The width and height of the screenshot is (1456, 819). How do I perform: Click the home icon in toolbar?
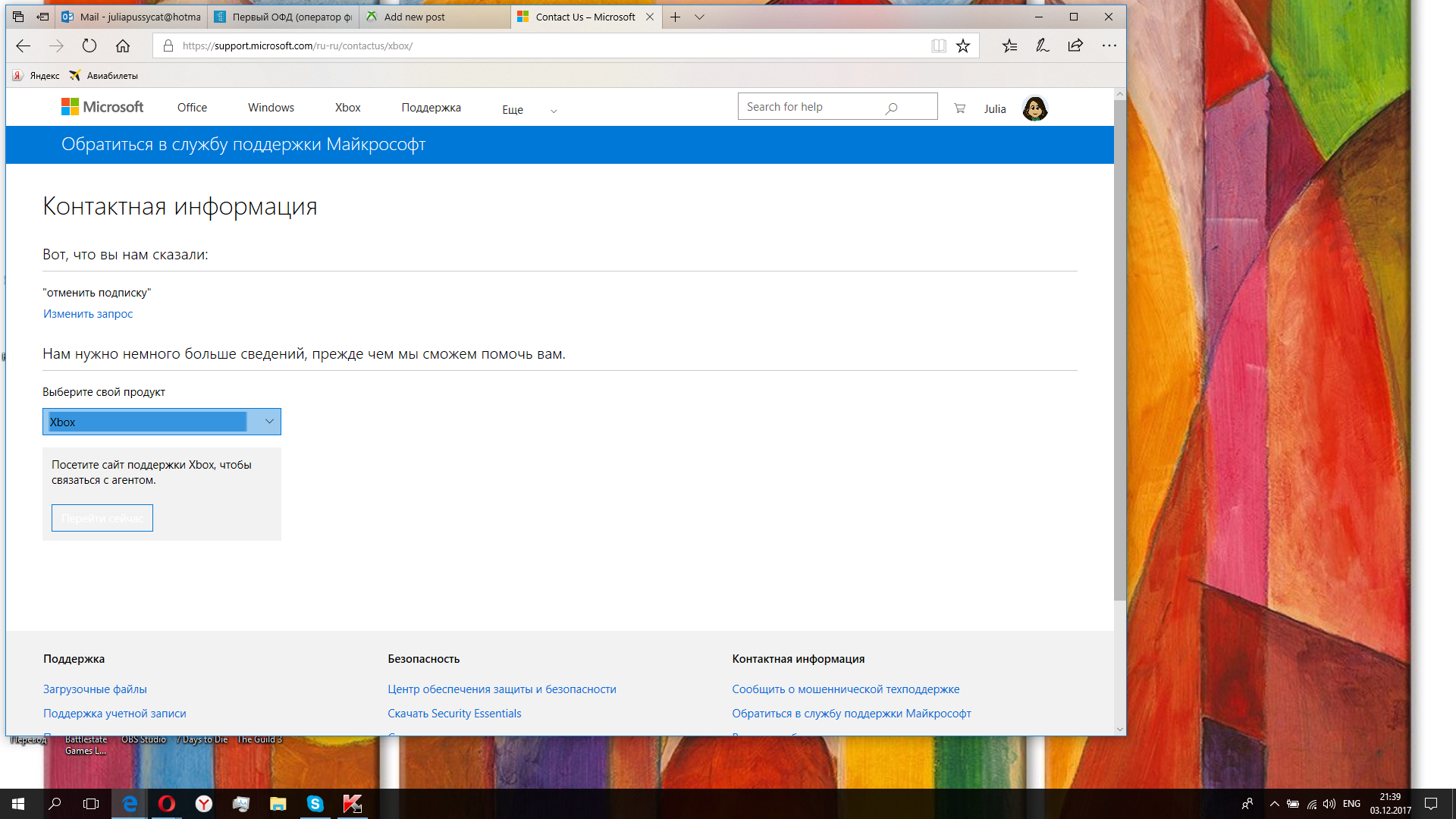click(x=123, y=45)
